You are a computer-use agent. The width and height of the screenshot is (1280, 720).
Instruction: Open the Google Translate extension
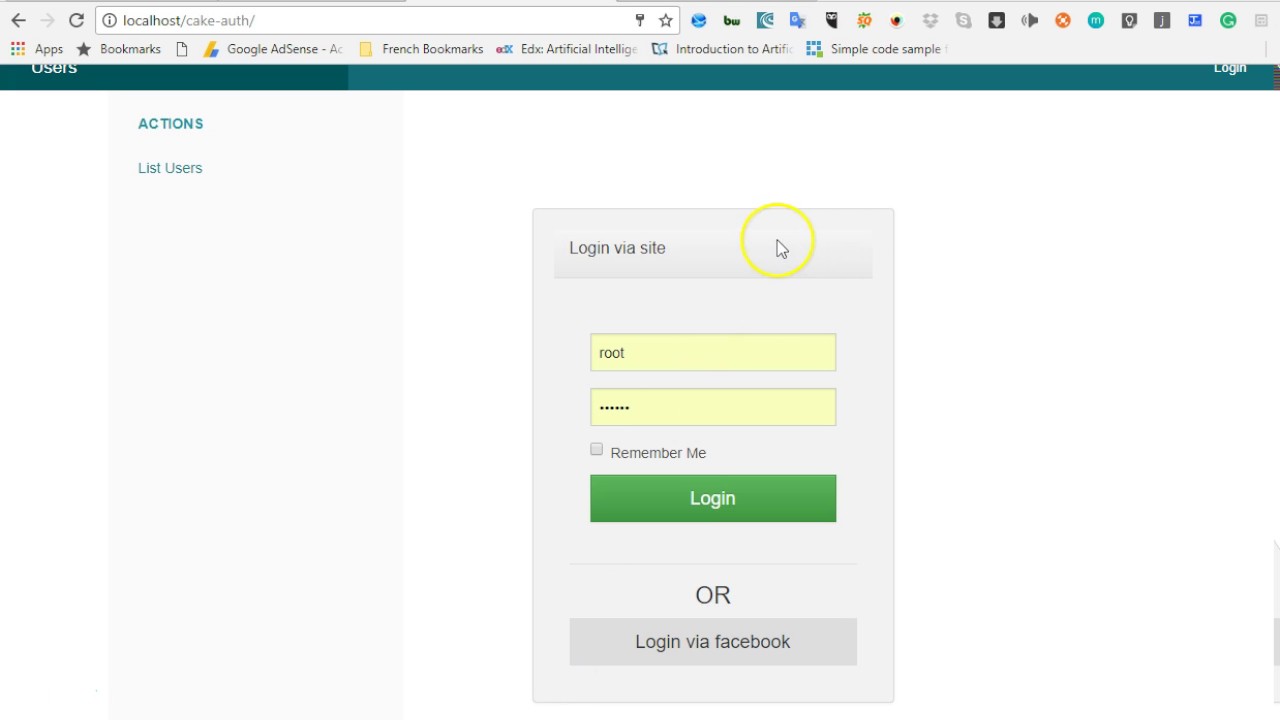(798, 20)
